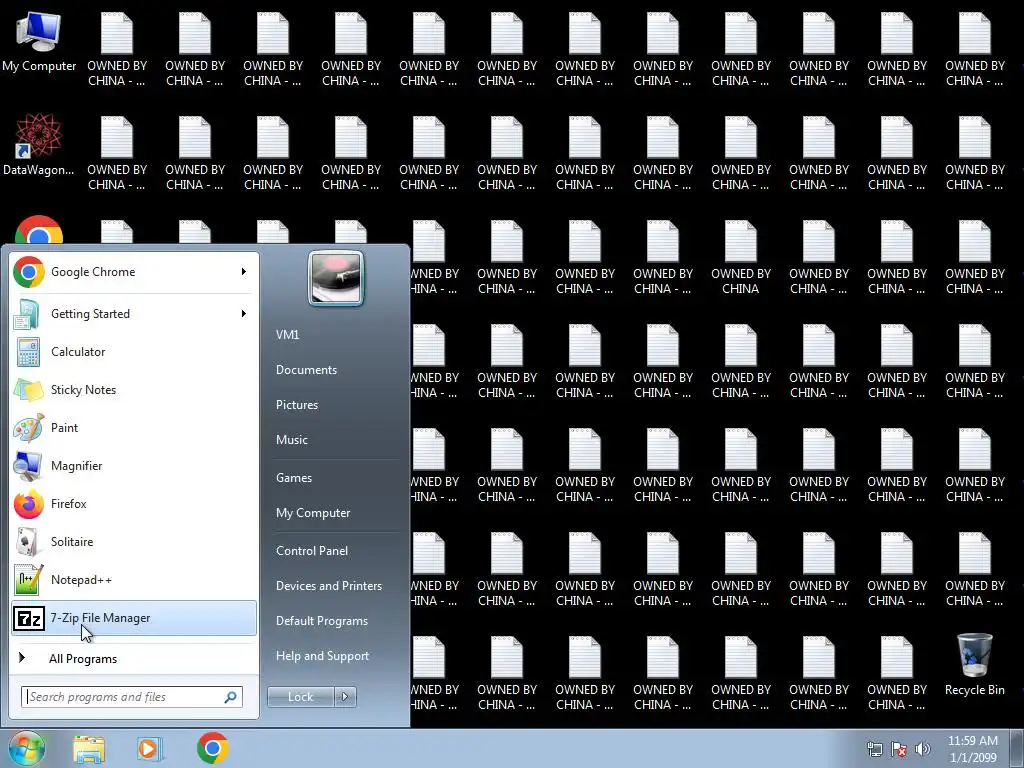The height and width of the screenshot is (768, 1024).
Task: Select the My Computer desktop icon
Action: coord(39,42)
